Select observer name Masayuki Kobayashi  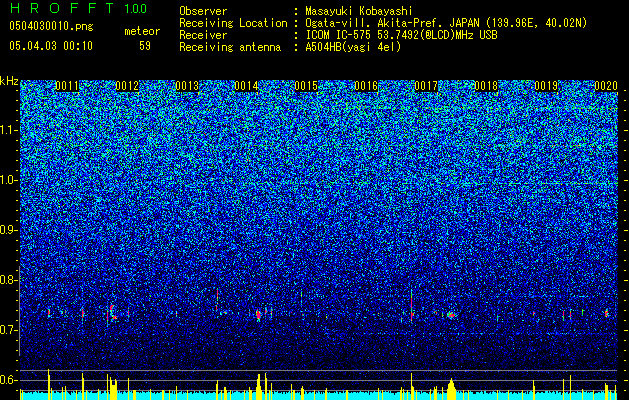[359, 11]
